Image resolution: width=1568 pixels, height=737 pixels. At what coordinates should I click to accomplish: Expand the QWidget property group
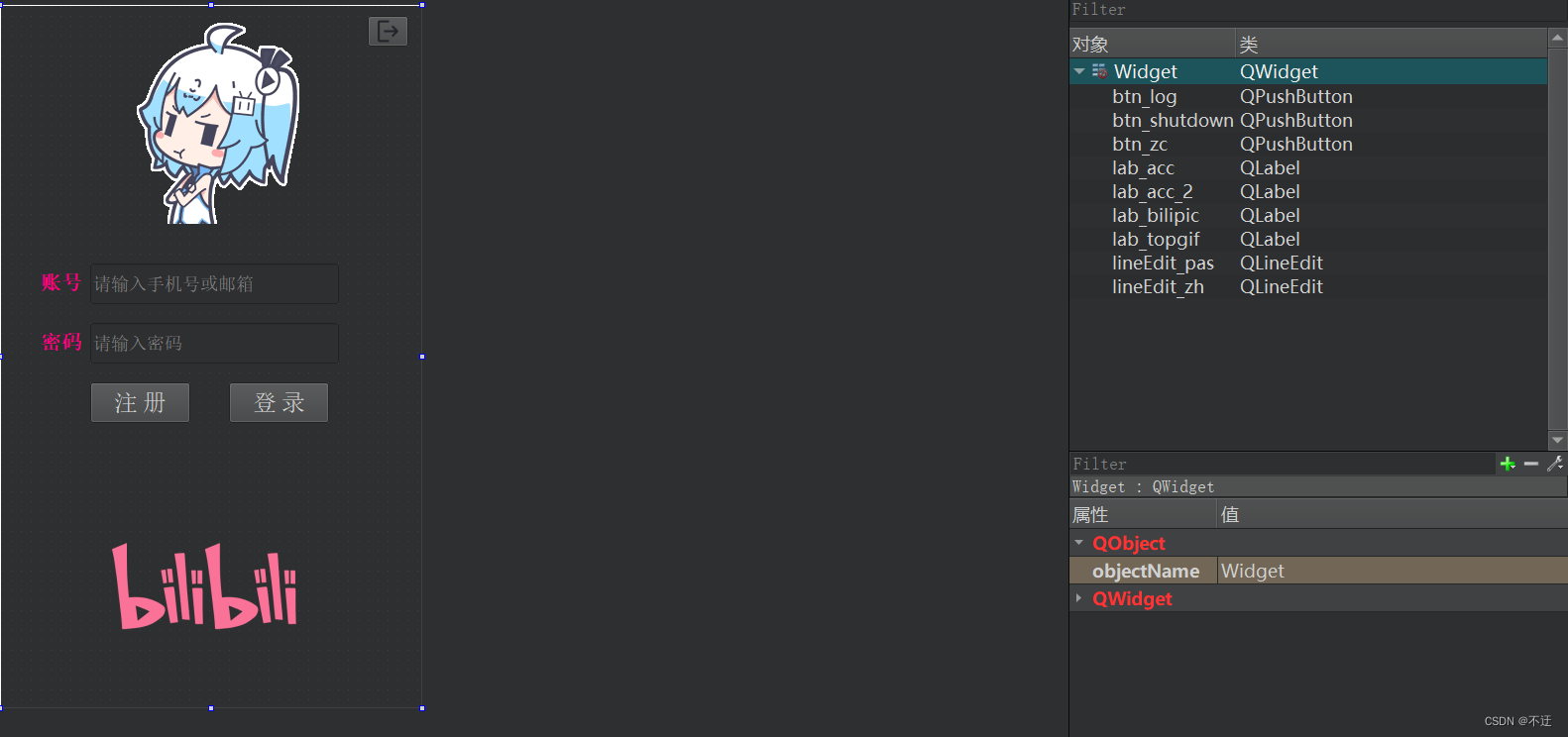1079,598
